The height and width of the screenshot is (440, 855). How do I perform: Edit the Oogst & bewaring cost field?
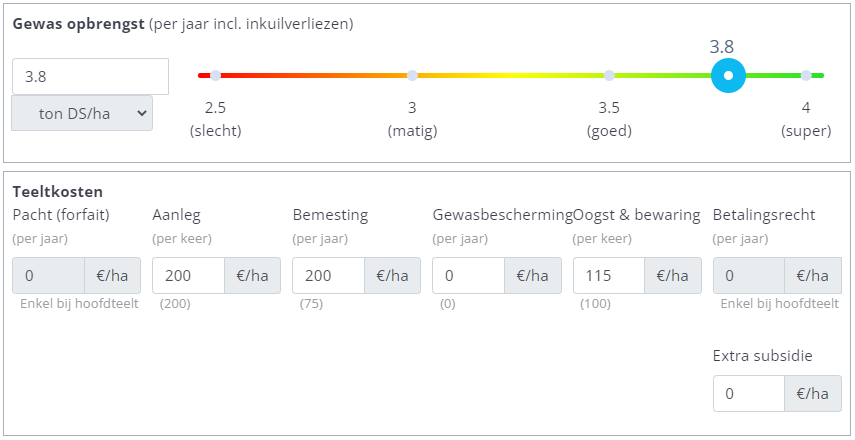tap(608, 276)
